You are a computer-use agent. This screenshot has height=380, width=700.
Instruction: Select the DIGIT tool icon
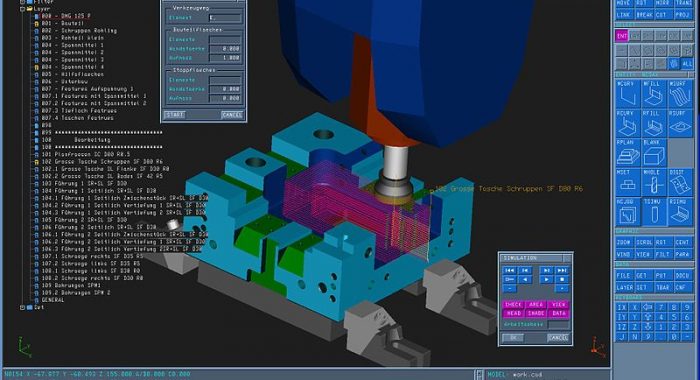pyautogui.click(x=680, y=182)
